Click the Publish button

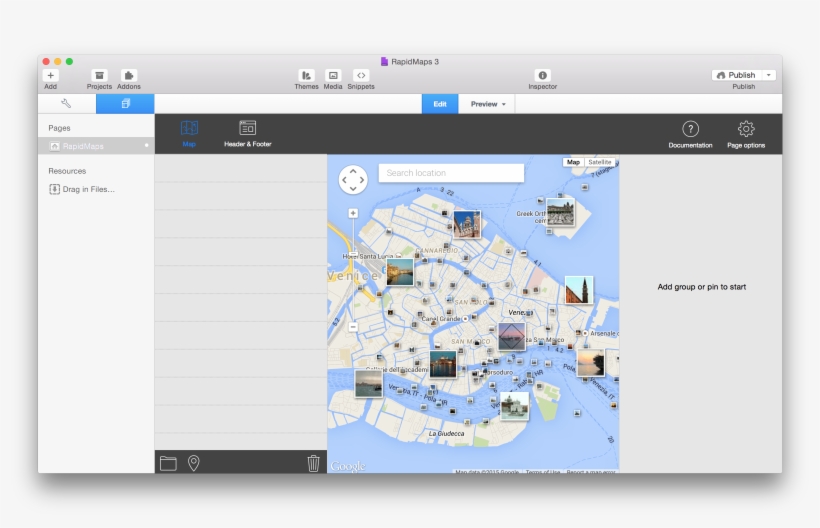pos(736,75)
